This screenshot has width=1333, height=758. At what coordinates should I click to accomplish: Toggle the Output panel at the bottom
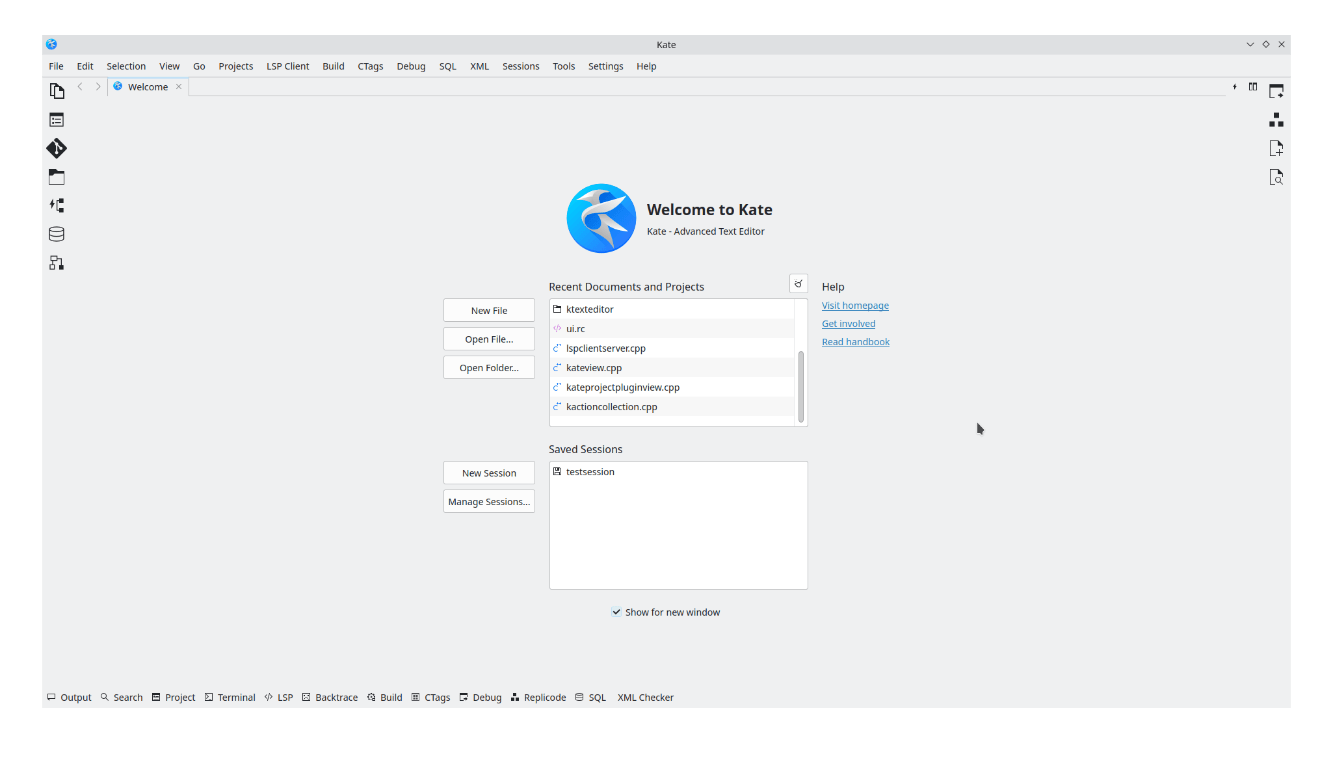(x=69, y=697)
